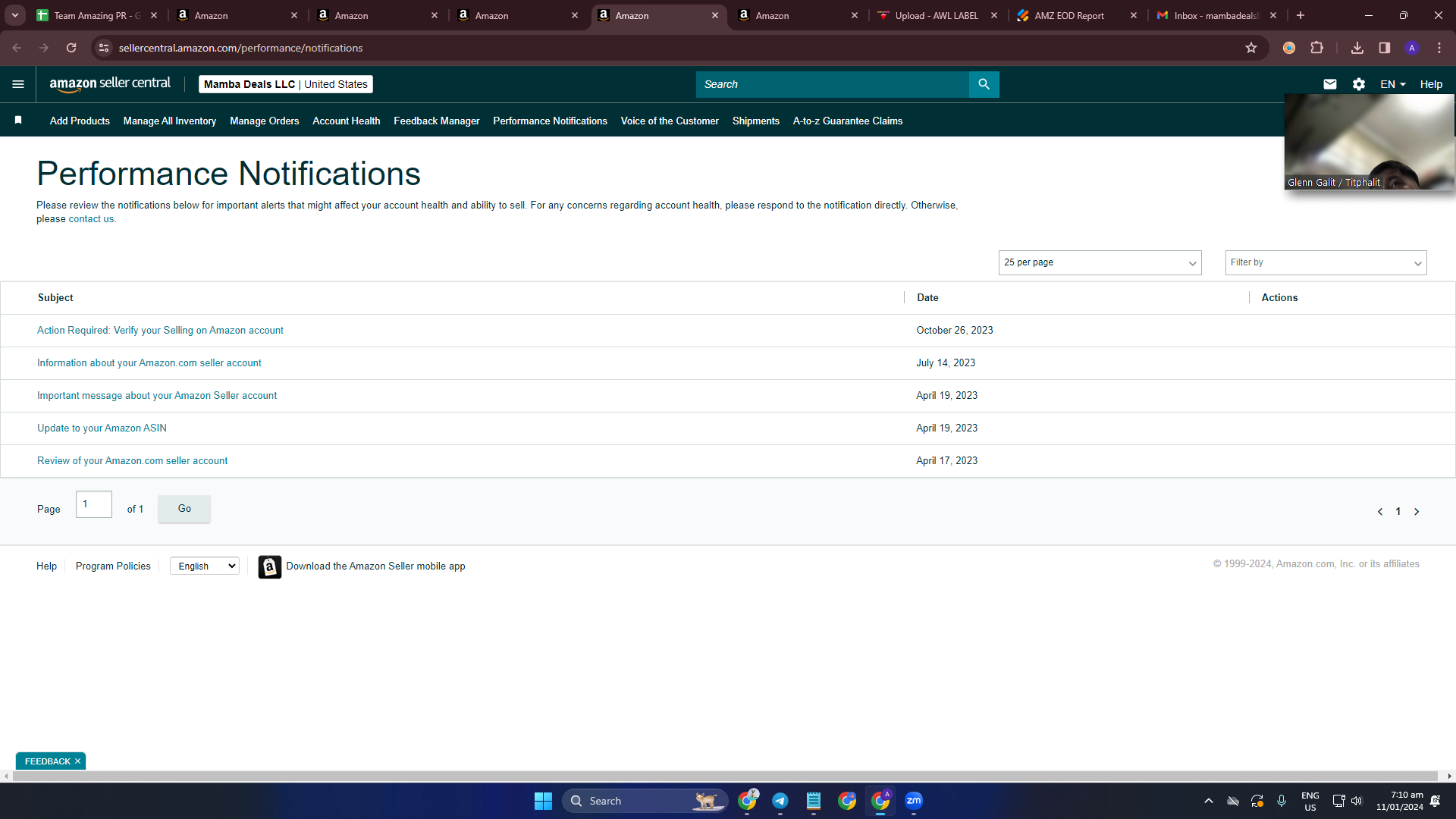The height and width of the screenshot is (819, 1456).
Task: Go to Manage Orders
Action: 265,121
